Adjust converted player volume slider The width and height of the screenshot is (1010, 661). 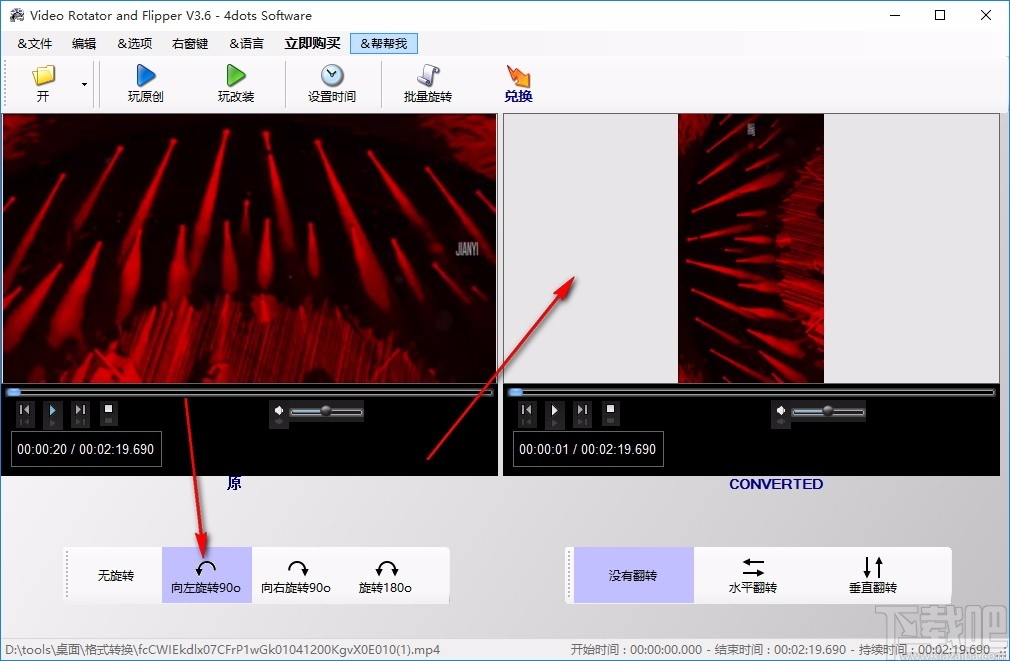pos(829,411)
